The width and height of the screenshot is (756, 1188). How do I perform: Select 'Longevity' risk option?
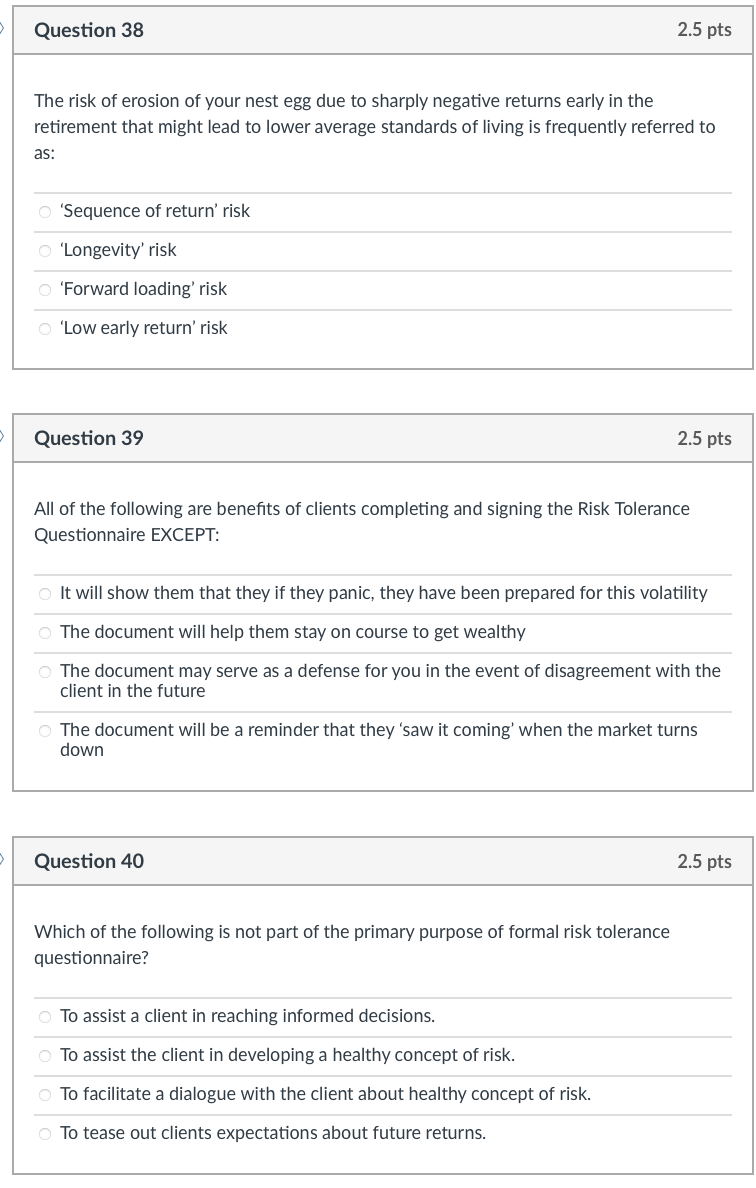pos(44,250)
